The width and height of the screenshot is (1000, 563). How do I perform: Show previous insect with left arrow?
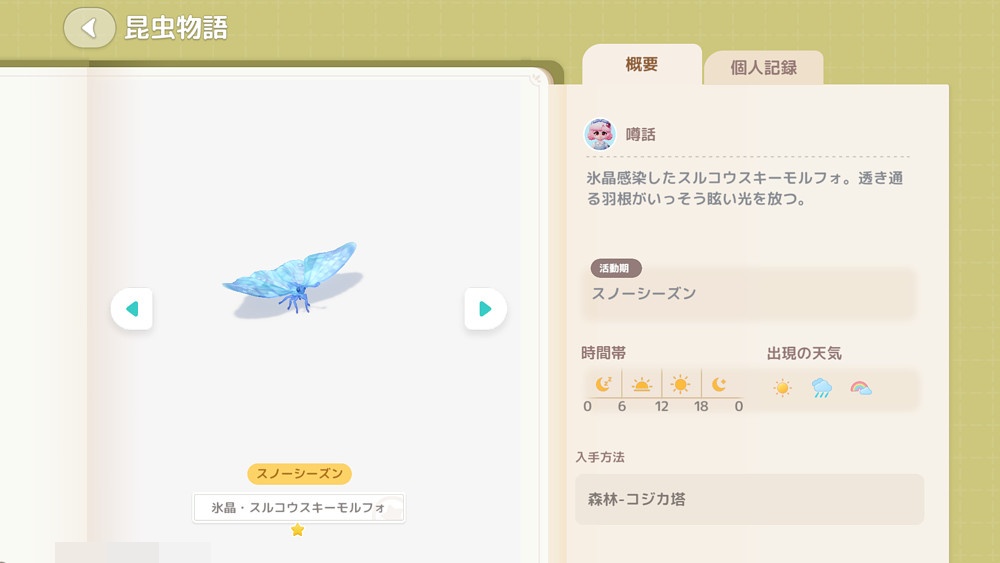(132, 309)
